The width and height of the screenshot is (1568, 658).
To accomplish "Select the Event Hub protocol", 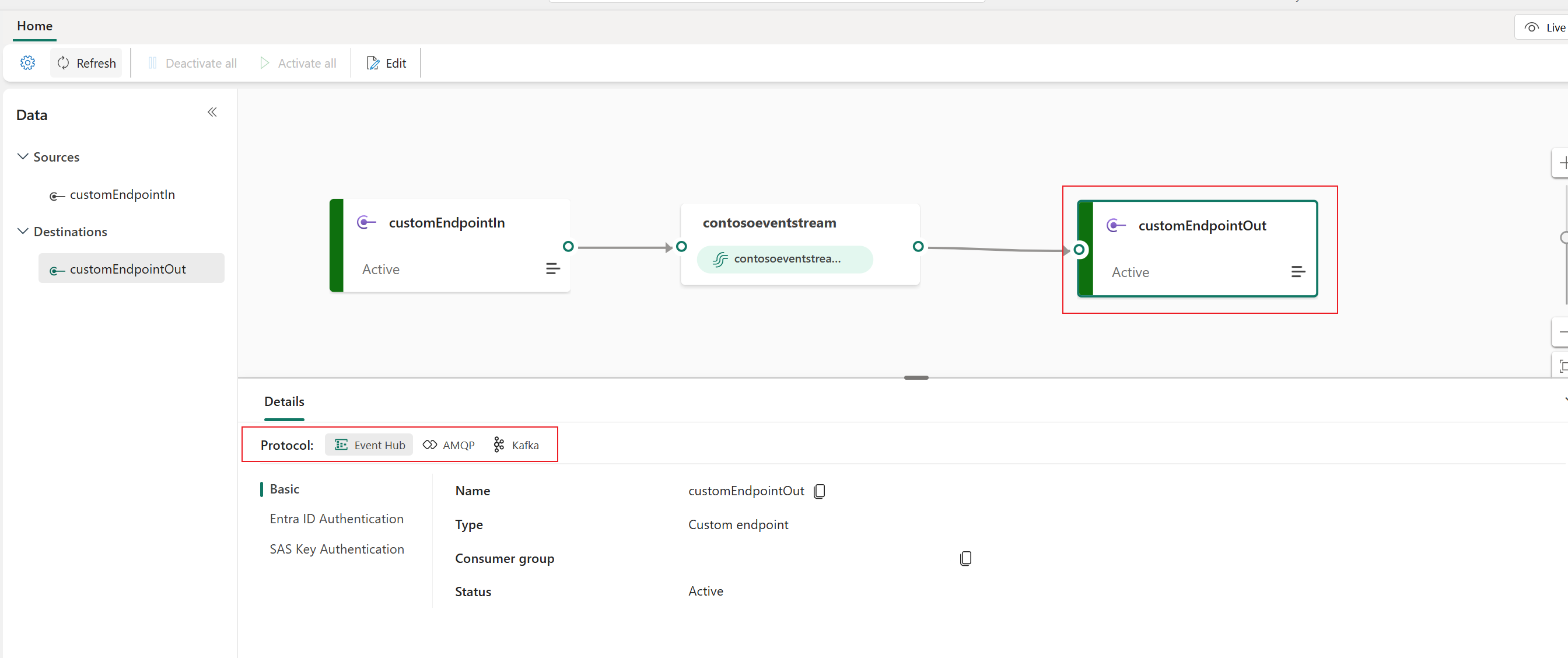I will click(x=369, y=445).
